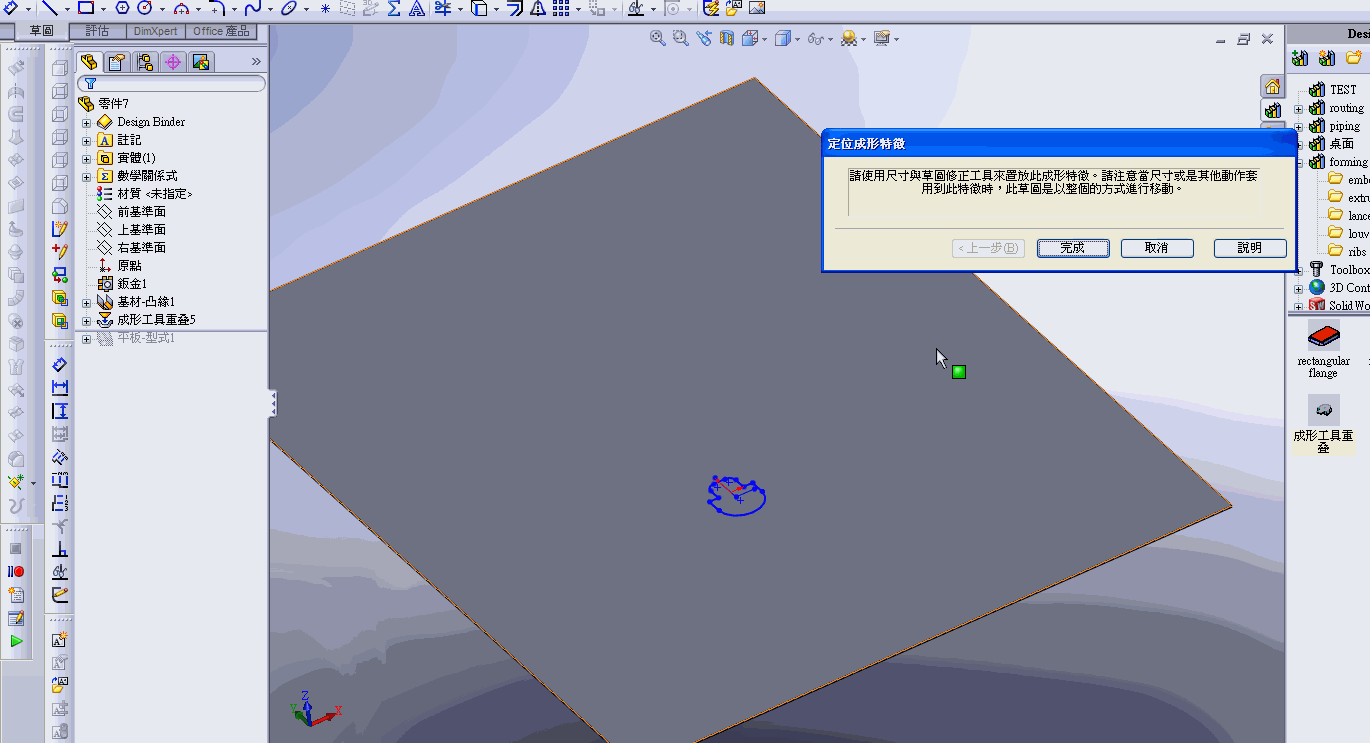Open the Line tool dropdown arrow
This screenshot has height=743, width=1370.
[x=66, y=9]
